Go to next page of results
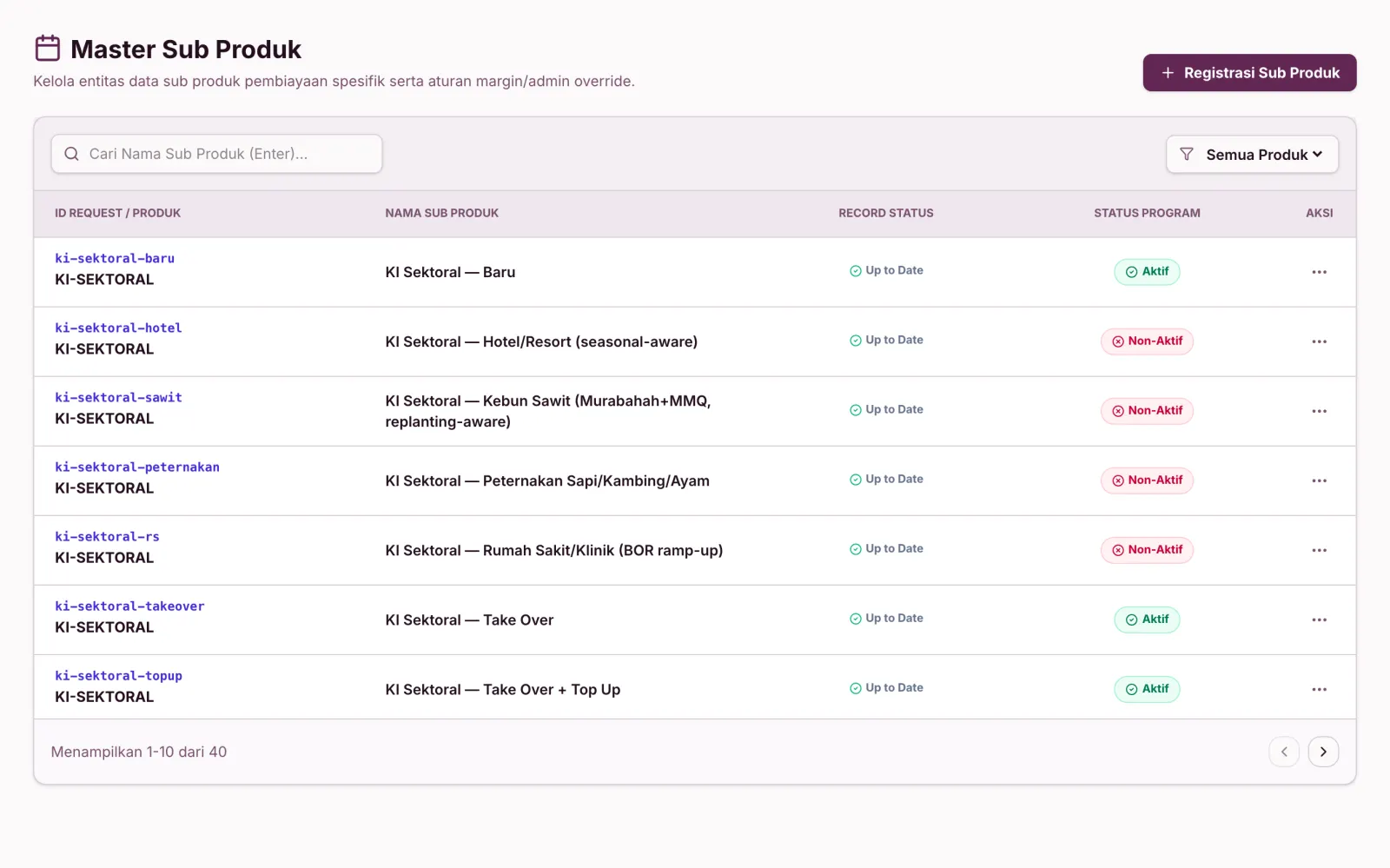This screenshot has height=868, width=1390. [x=1323, y=752]
